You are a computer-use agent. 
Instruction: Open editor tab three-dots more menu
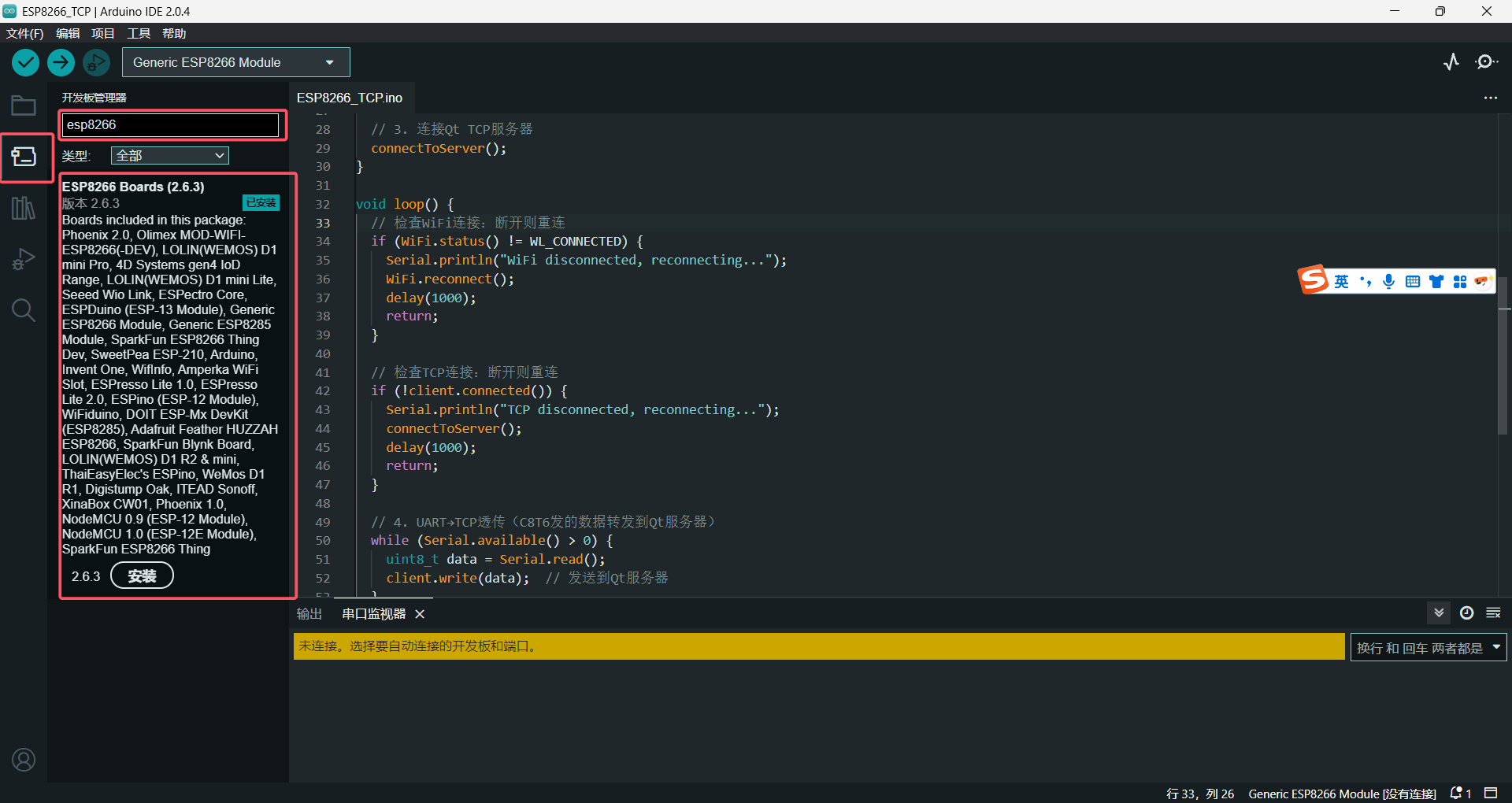[x=1490, y=98]
